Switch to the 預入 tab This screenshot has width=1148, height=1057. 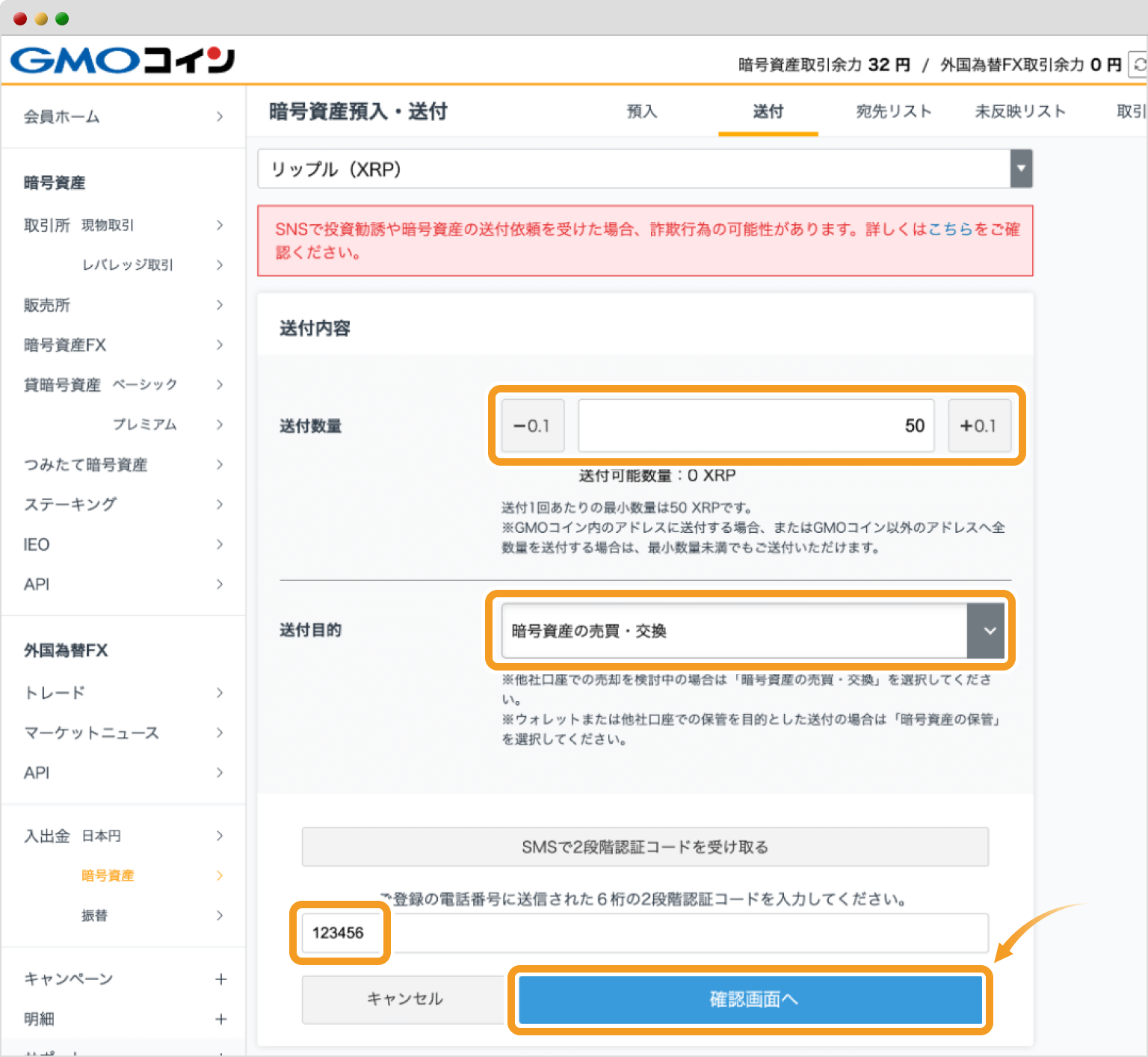[x=642, y=111]
